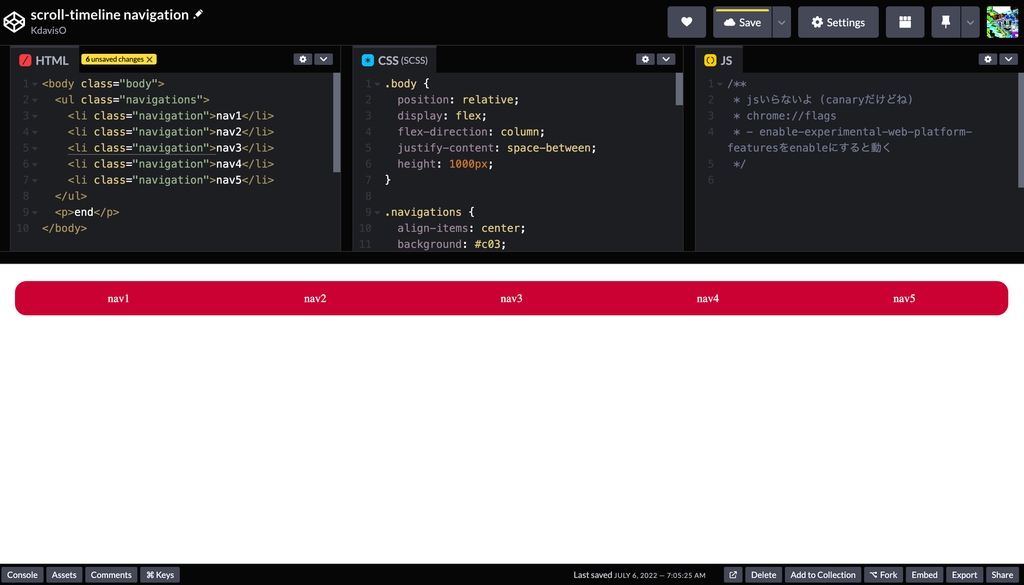
Task: Click HTML editor vertical scrollbar
Action: click(337, 123)
